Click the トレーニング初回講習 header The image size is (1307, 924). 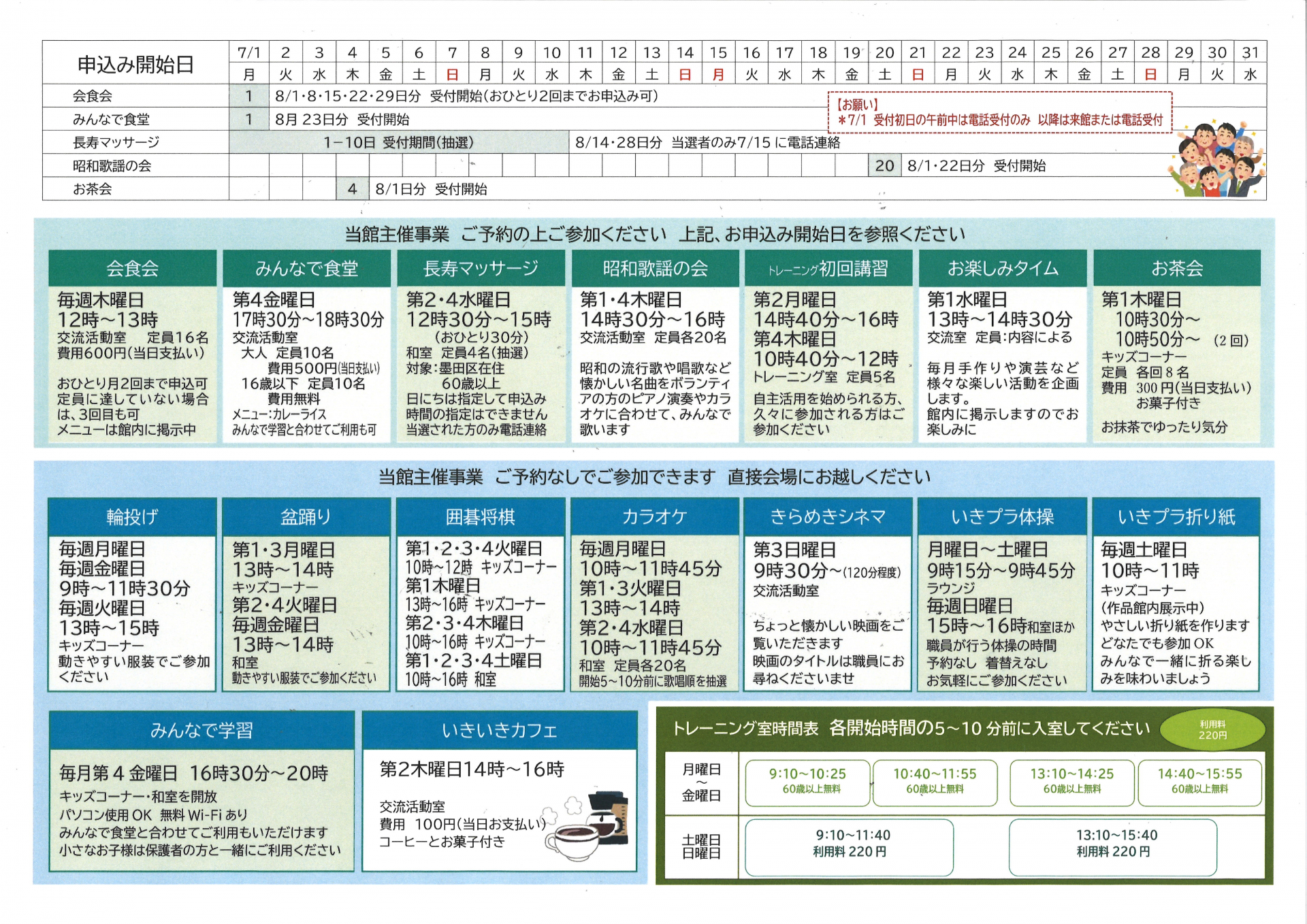click(x=828, y=268)
